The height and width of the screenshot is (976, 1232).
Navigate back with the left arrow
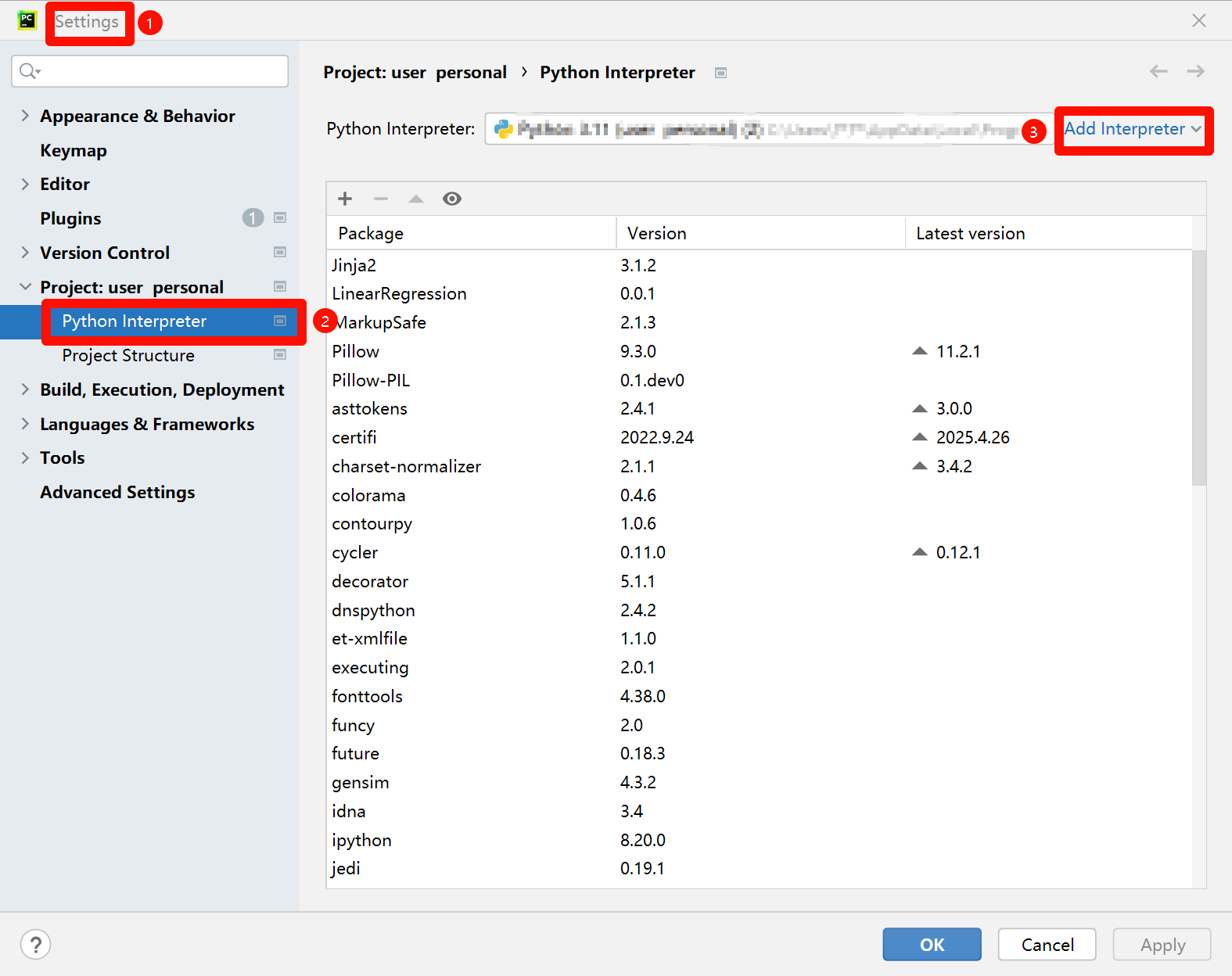coord(1158,71)
